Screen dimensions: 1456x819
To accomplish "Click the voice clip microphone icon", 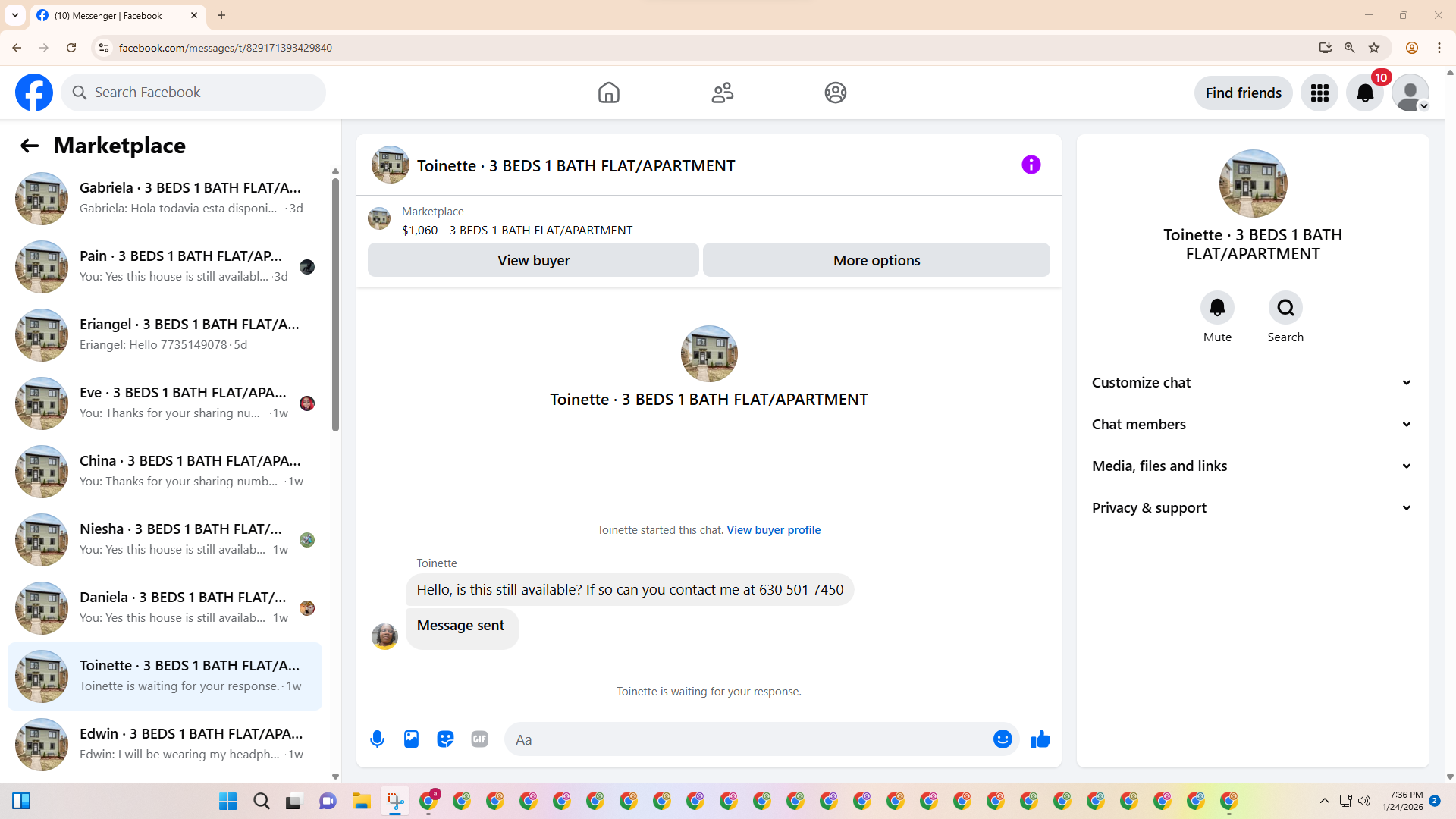I will 377,739.
